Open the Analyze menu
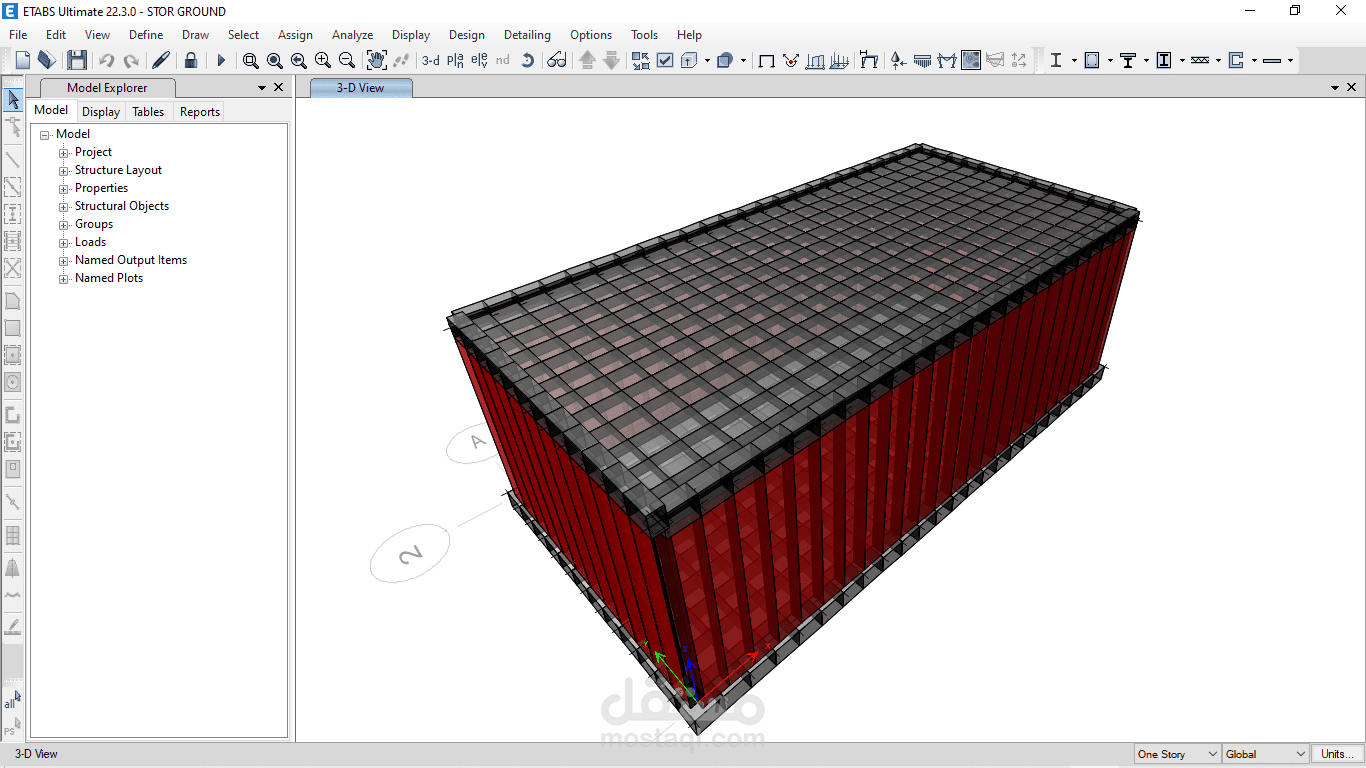 pos(352,35)
